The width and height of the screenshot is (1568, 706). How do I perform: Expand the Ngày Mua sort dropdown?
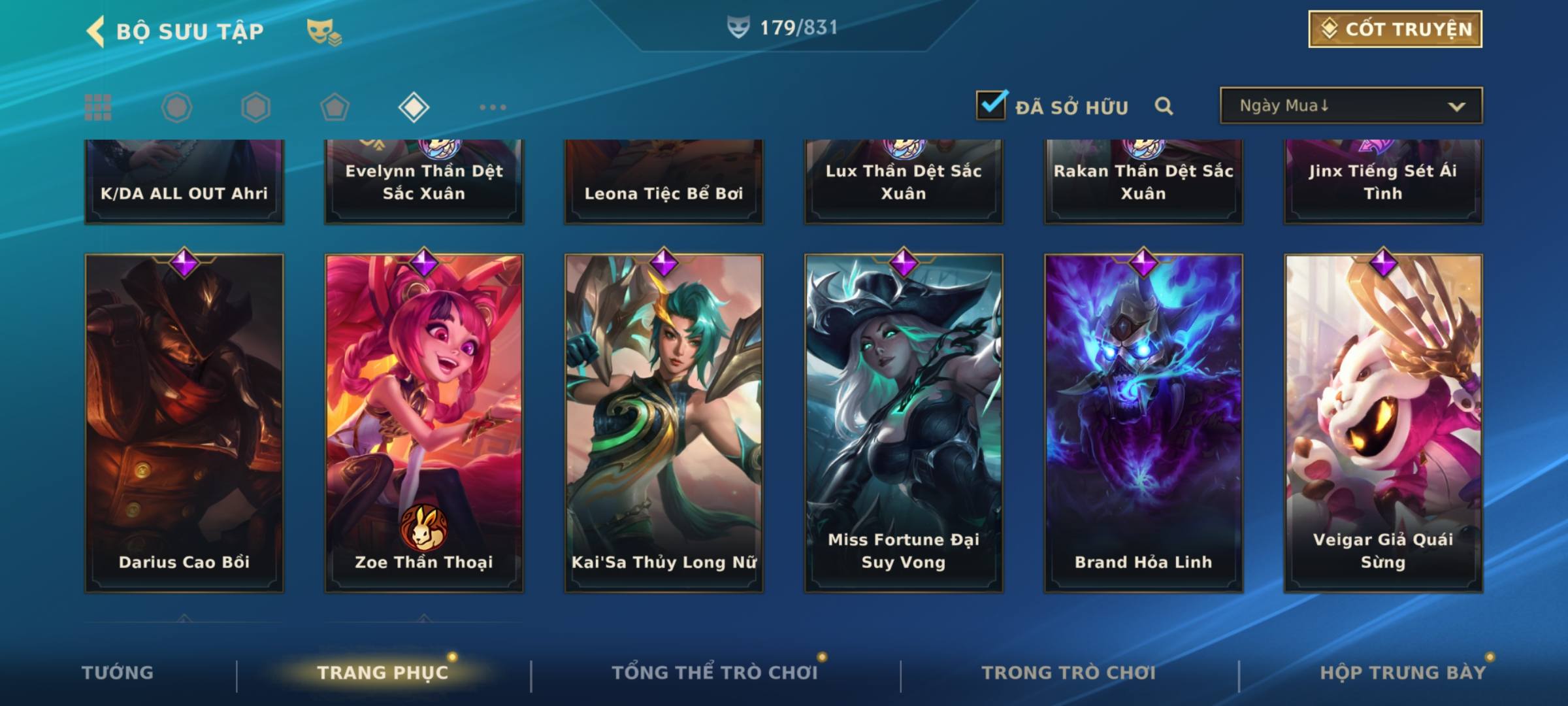point(1351,105)
